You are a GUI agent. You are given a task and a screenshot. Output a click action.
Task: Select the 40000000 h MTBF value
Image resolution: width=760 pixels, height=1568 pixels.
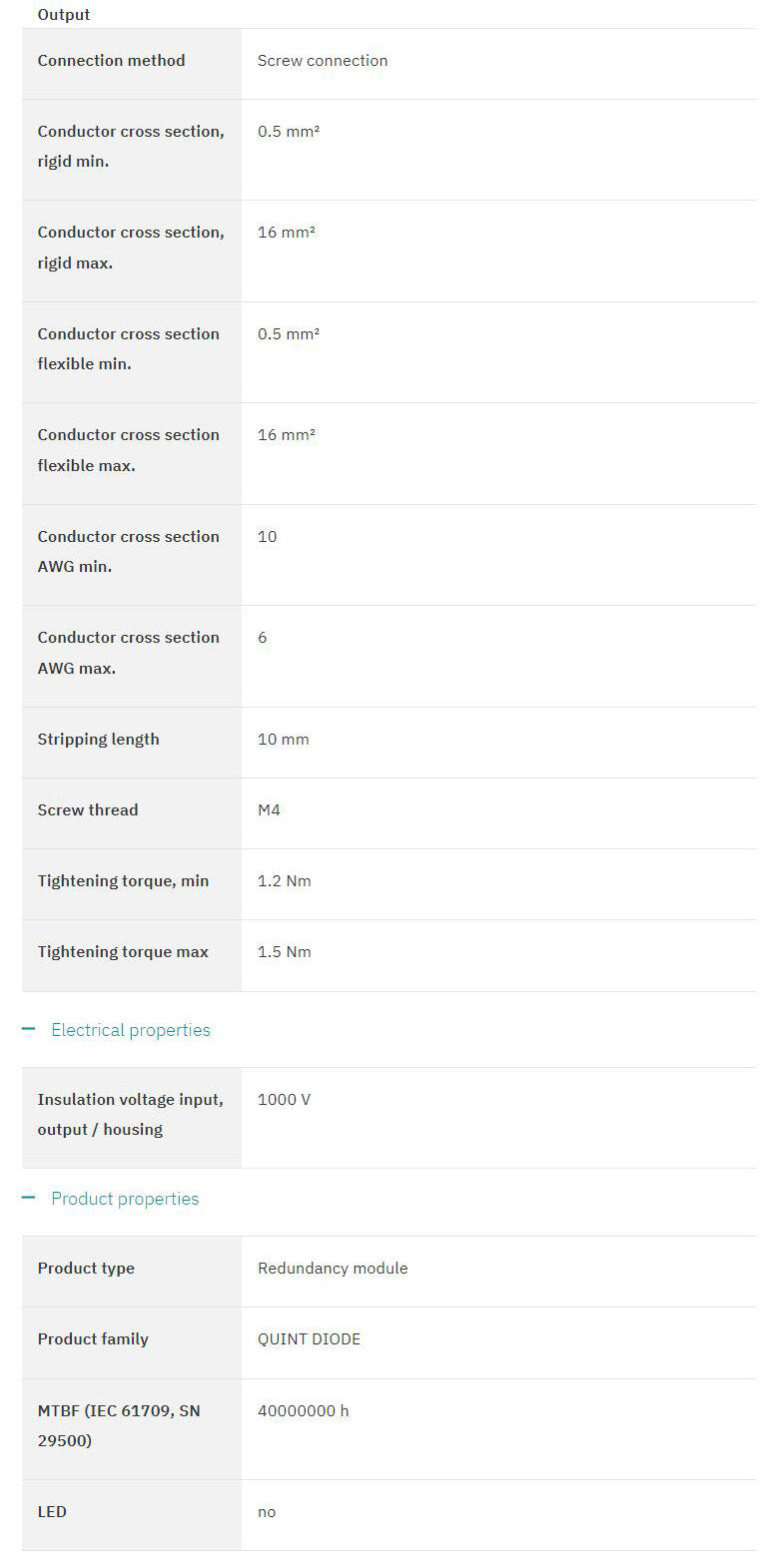[x=304, y=1411]
